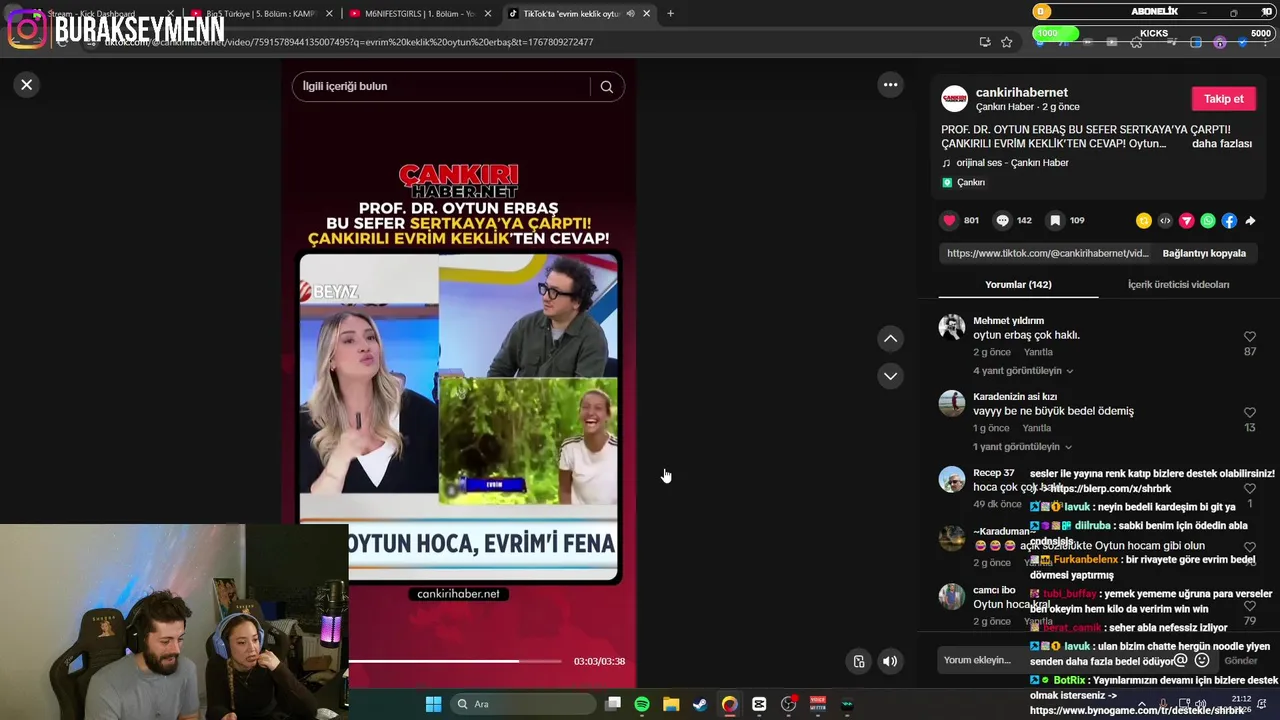
Task: Click the browser address bar URL
Action: [349, 42]
